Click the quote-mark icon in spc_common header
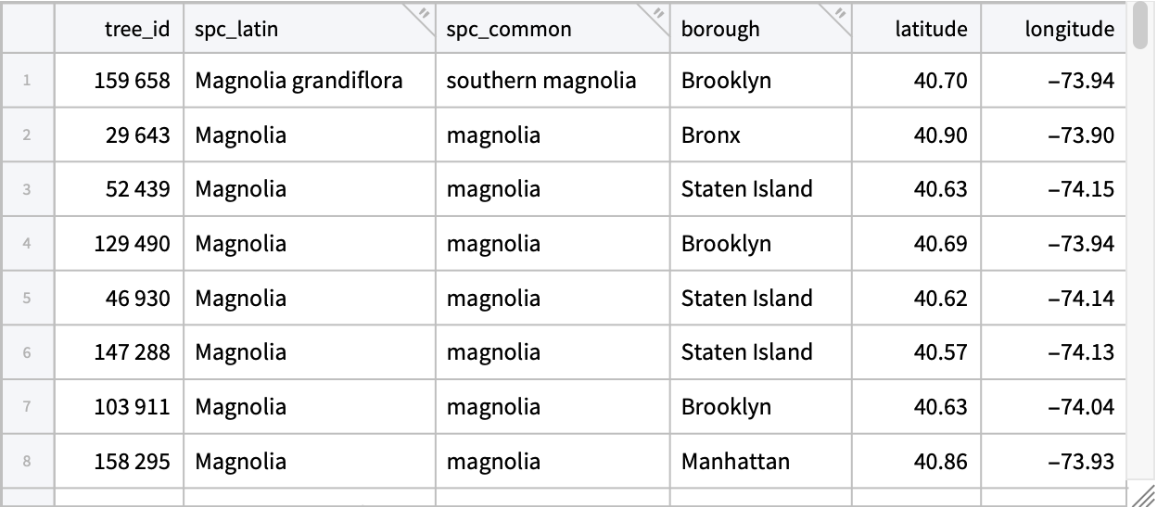The height and width of the screenshot is (508, 1156). click(x=658, y=13)
